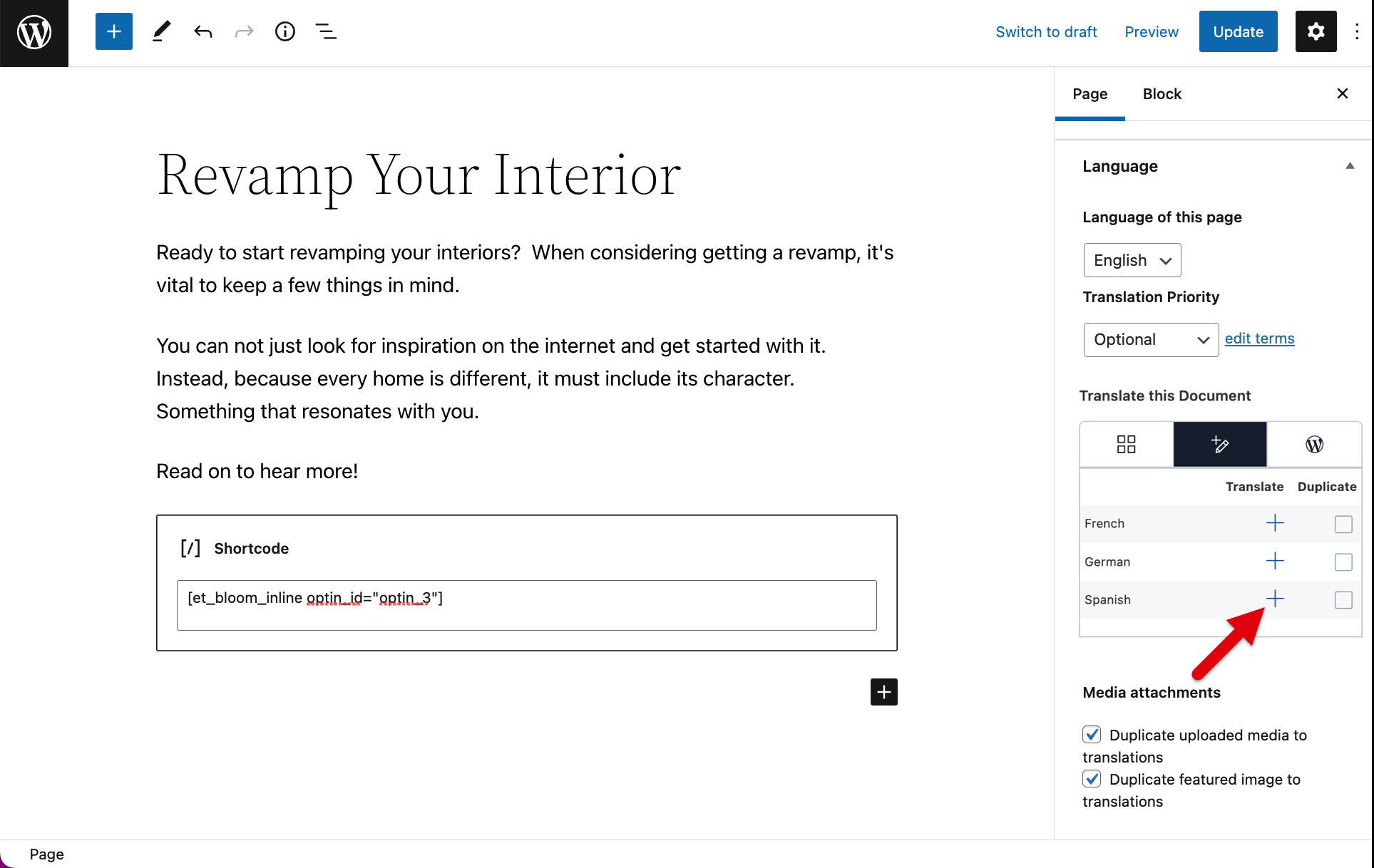
Task: Collapse the Language panel arrow
Action: [1350, 166]
